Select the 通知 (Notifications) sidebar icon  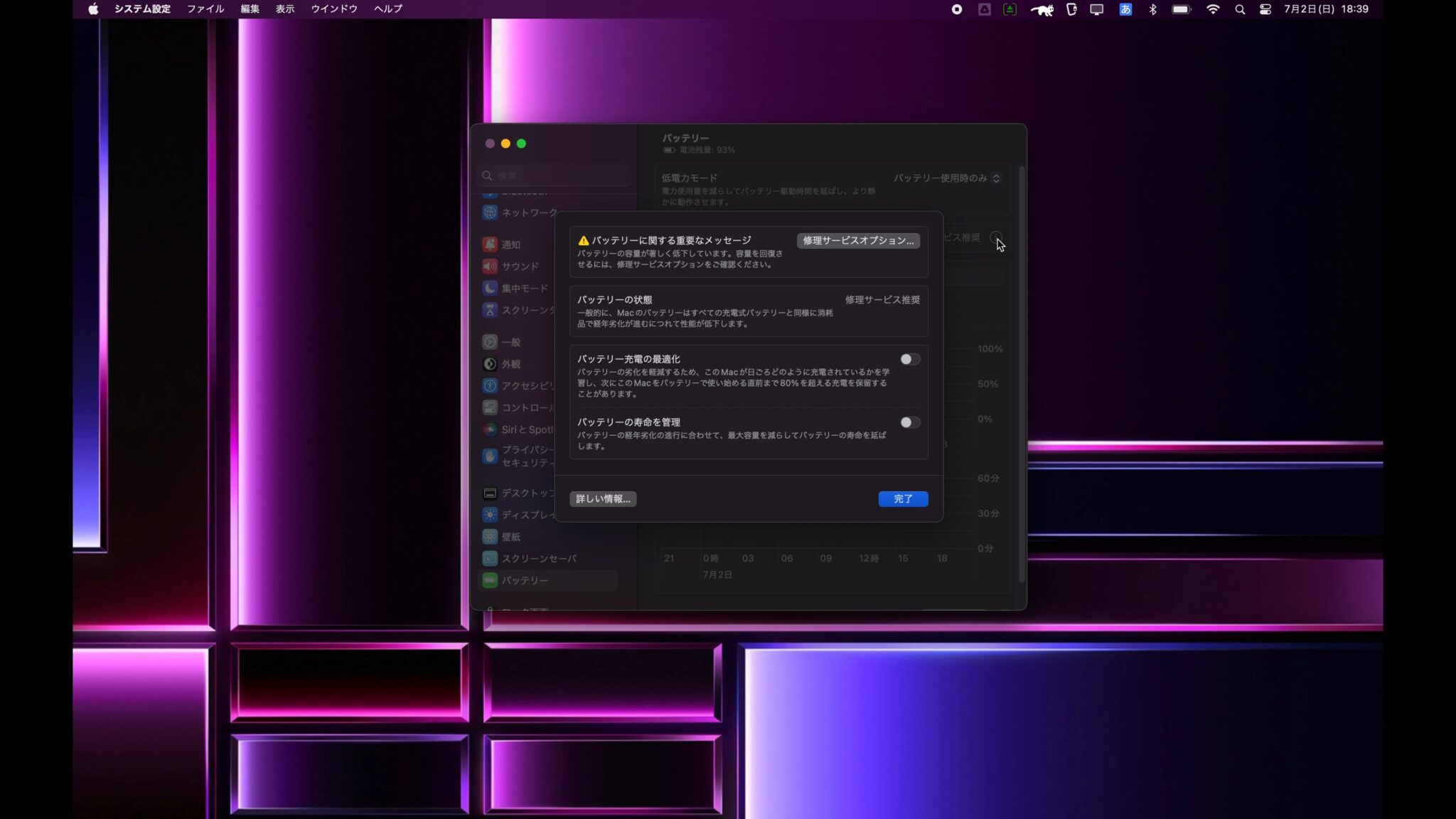pyautogui.click(x=491, y=244)
